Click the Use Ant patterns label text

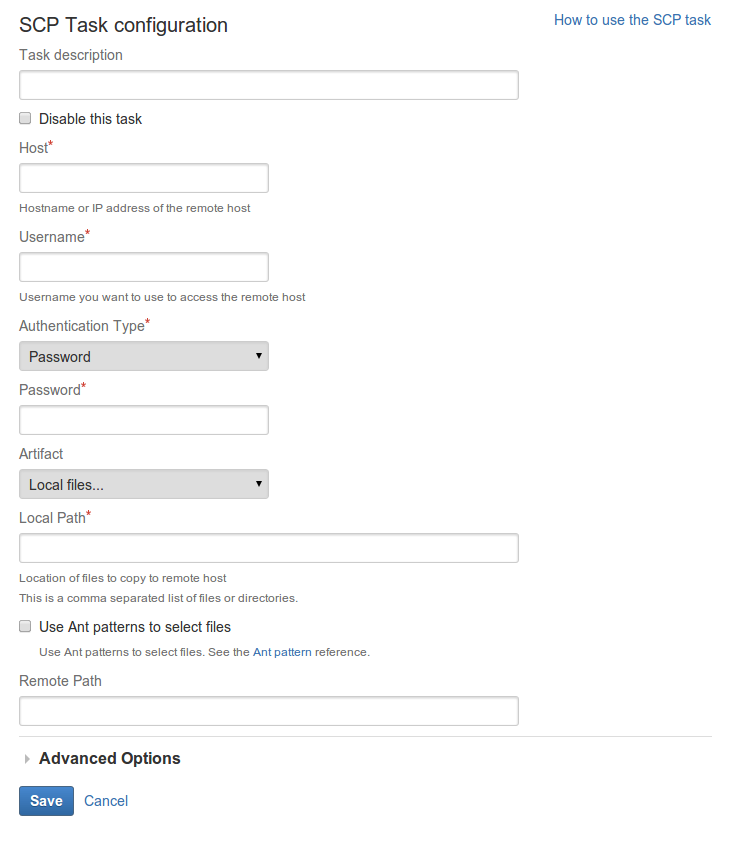pos(135,626)
